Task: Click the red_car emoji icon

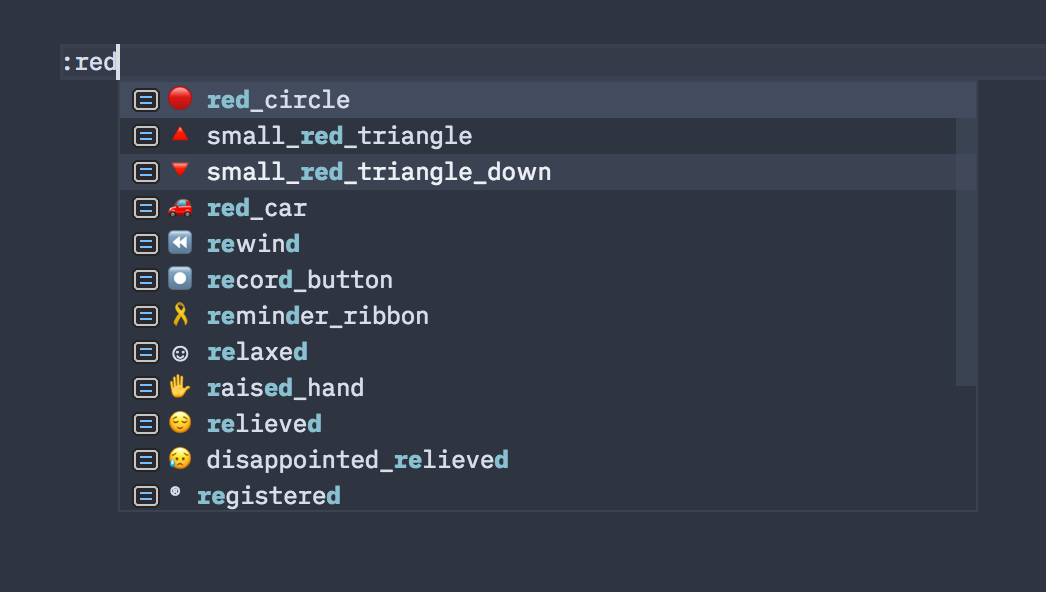Action: tap(179, 207)
